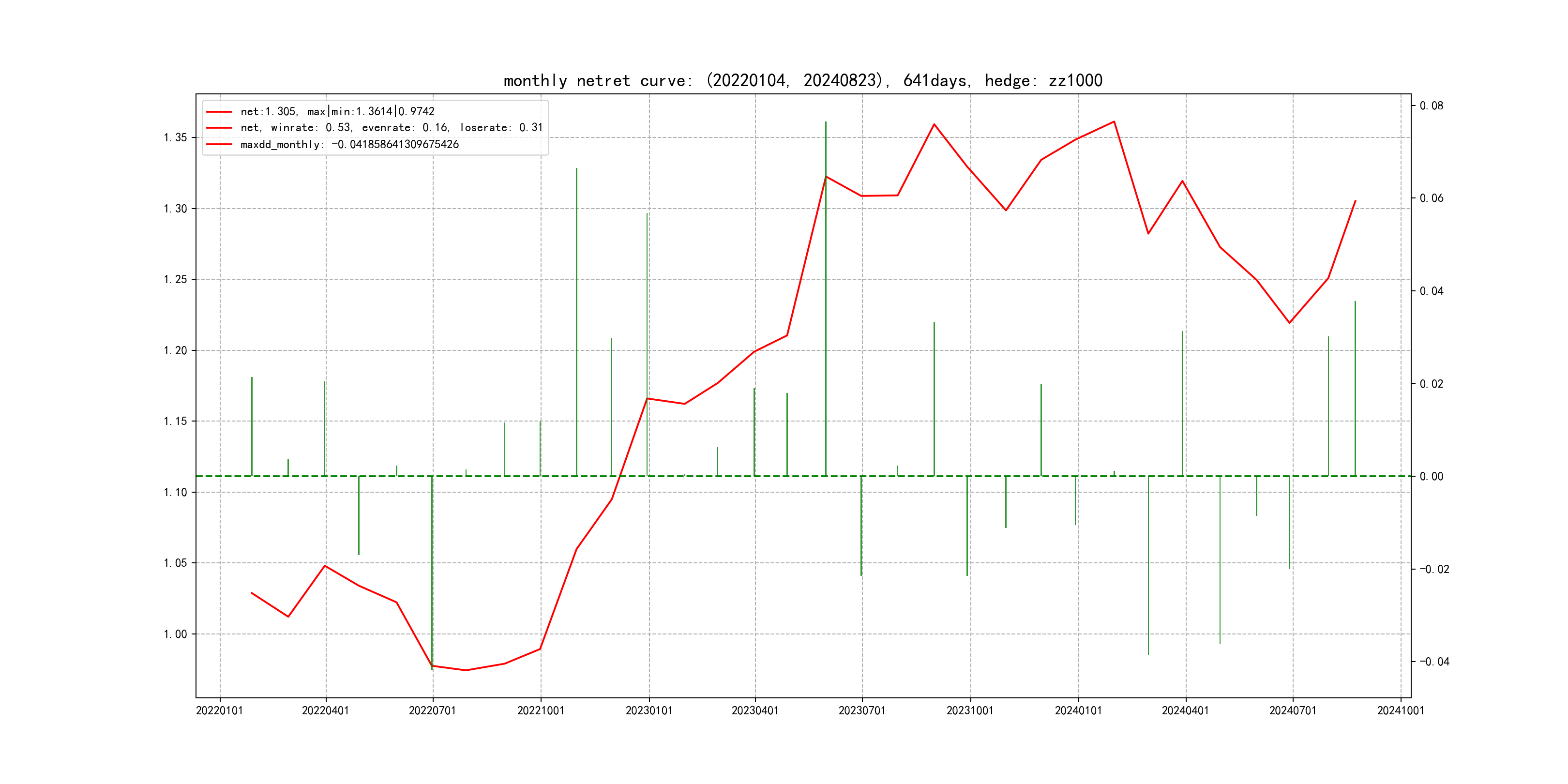Click the 1.00 left axis label
The height and width of the screenshot is (784, 1568).
tap(175, 634)
